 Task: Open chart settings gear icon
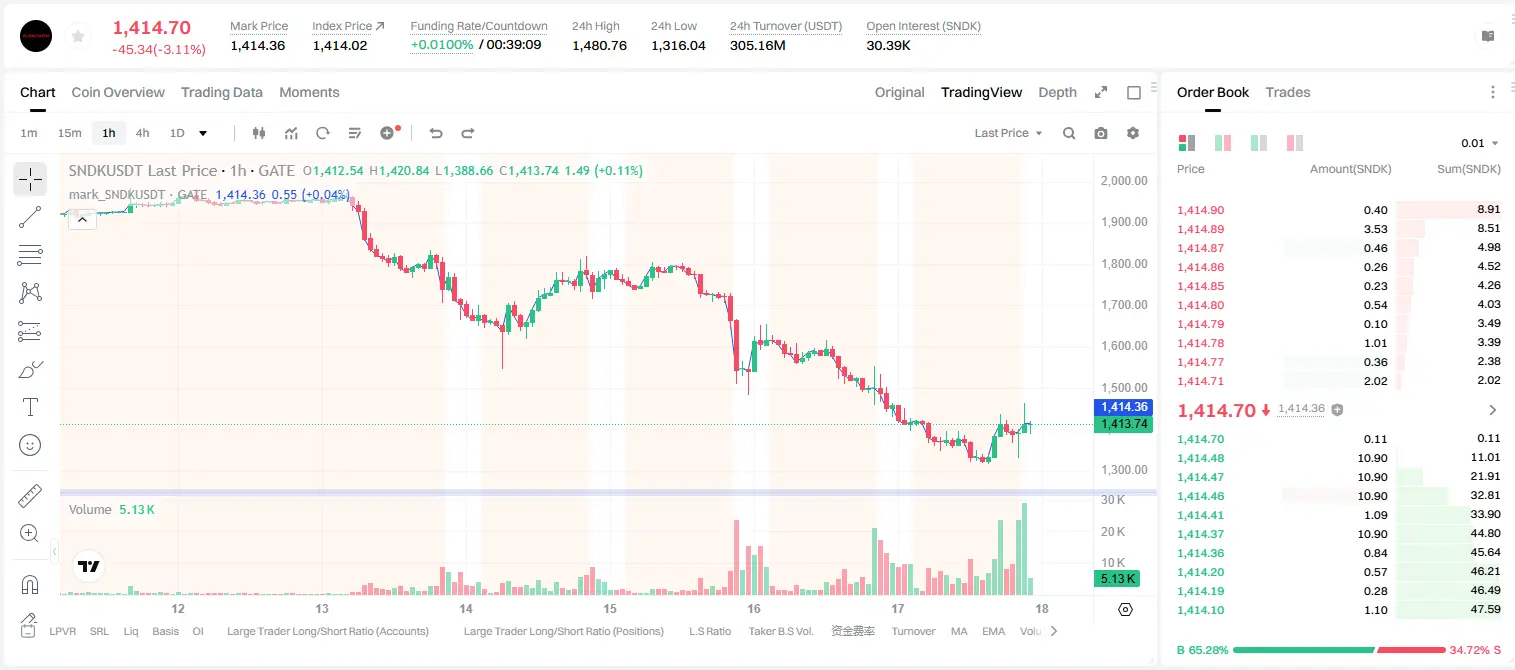1133,133
